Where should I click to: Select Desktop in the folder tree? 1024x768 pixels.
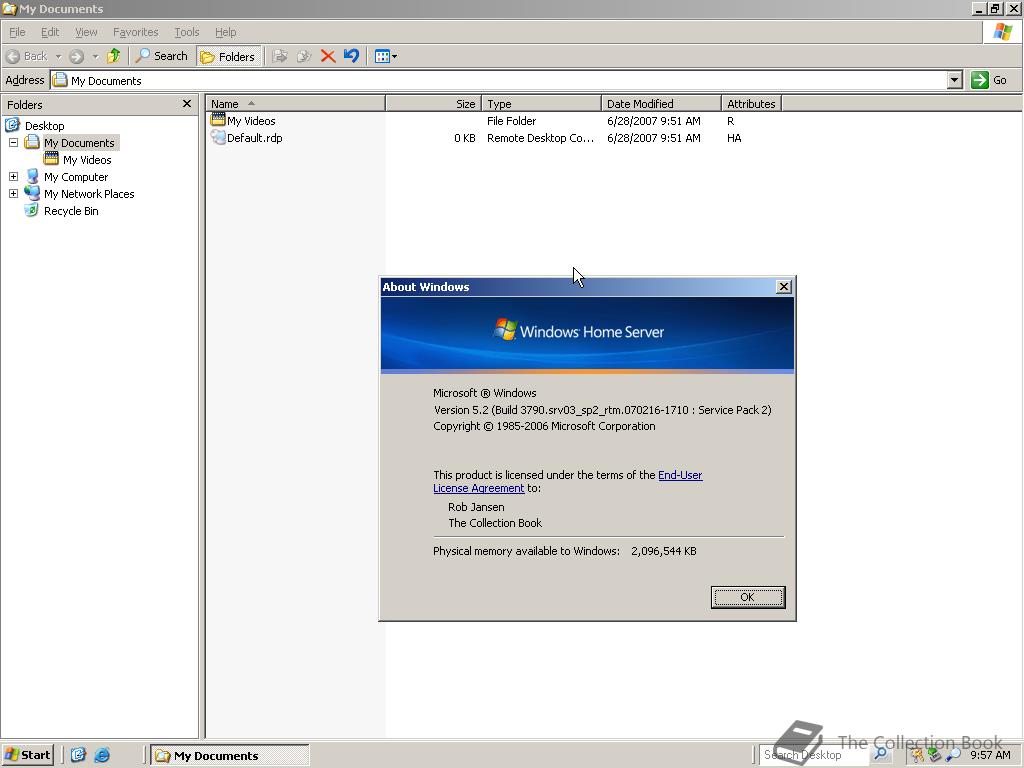44,125
